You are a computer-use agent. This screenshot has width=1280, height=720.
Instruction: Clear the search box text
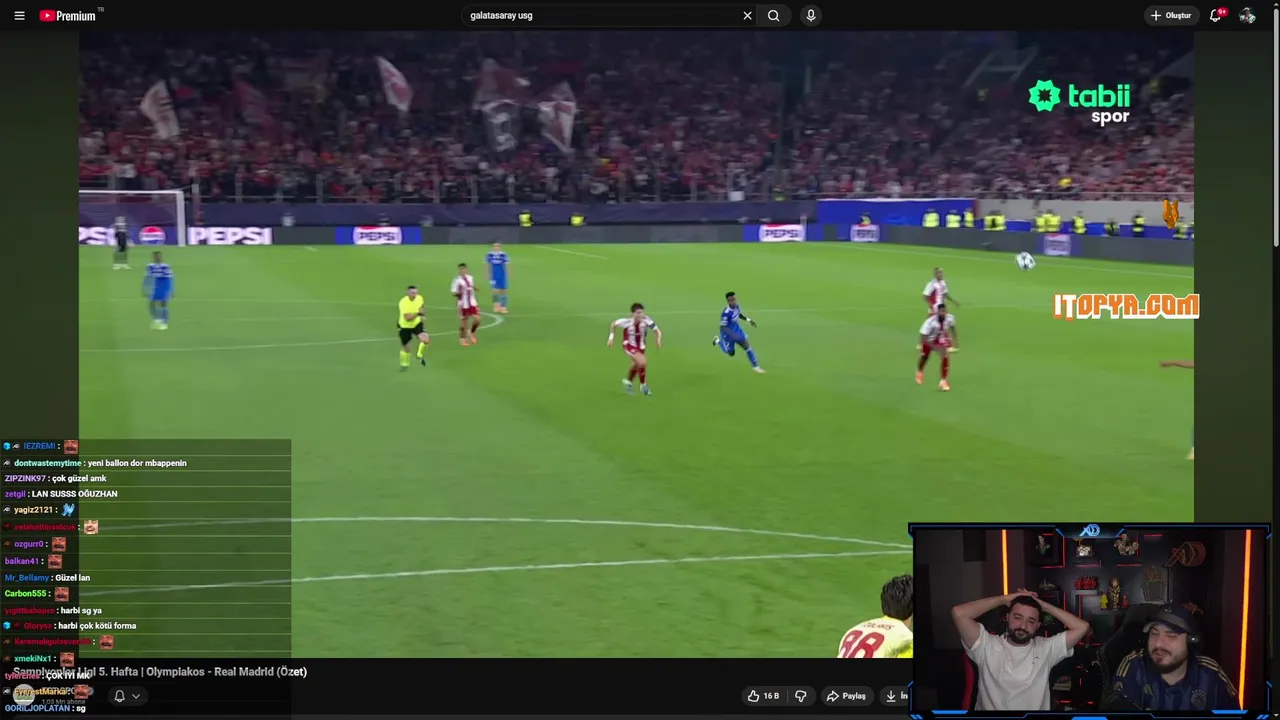click(x=747, y=16)
